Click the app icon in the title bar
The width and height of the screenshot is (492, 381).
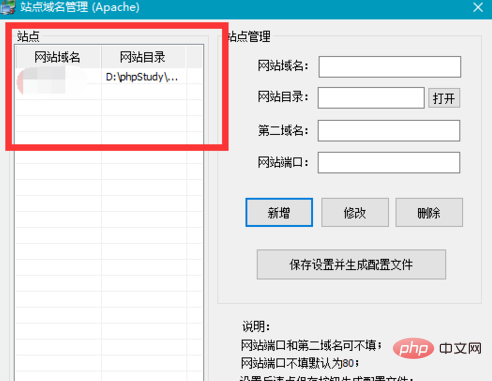pos(7,7)
